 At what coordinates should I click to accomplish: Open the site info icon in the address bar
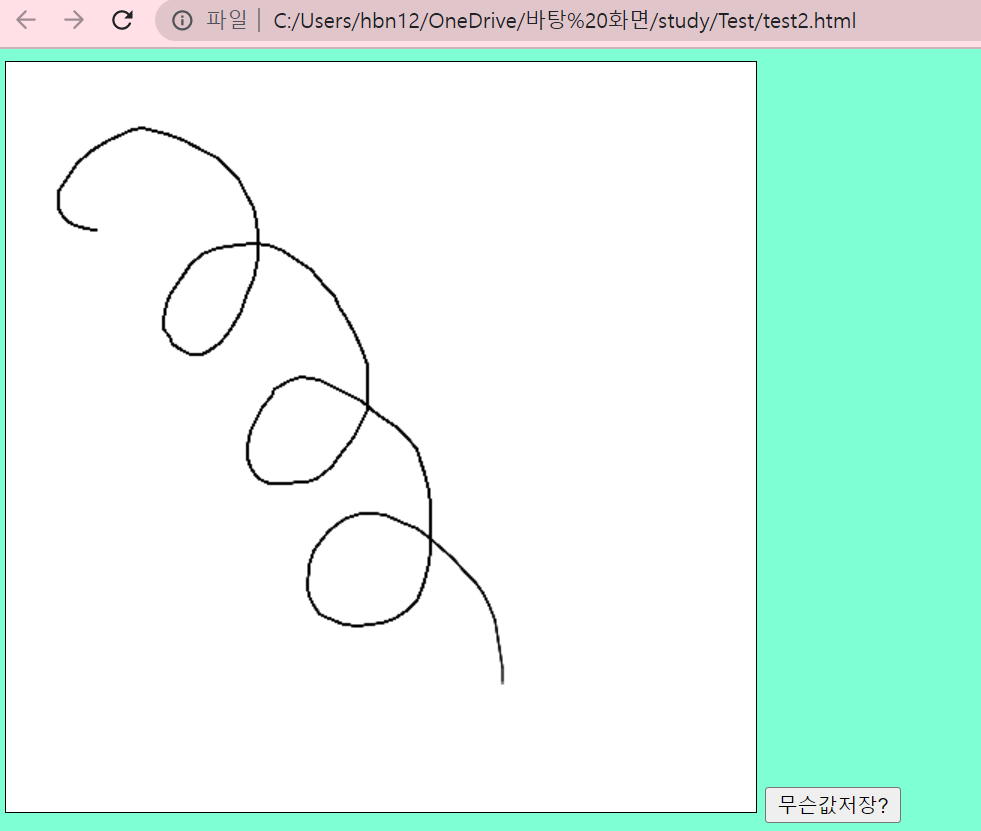[182, 21]
